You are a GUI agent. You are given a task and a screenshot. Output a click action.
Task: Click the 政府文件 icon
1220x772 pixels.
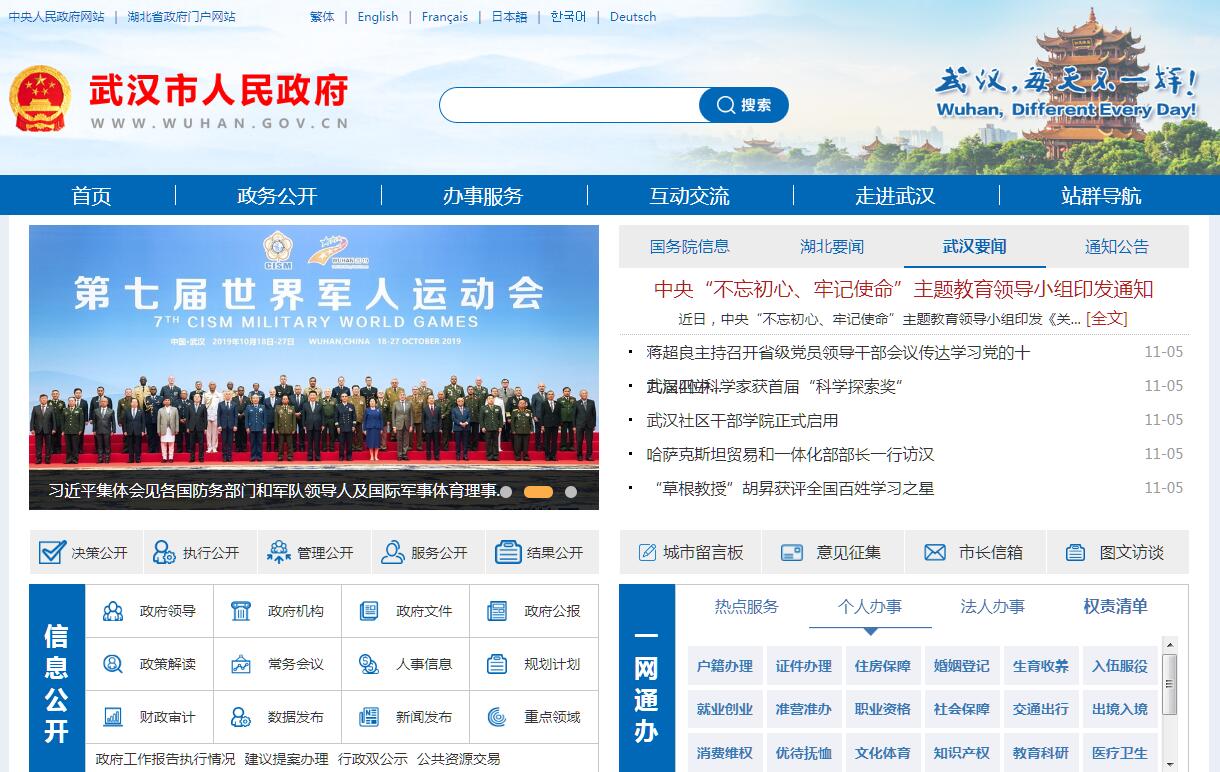(x=369, y=611)
